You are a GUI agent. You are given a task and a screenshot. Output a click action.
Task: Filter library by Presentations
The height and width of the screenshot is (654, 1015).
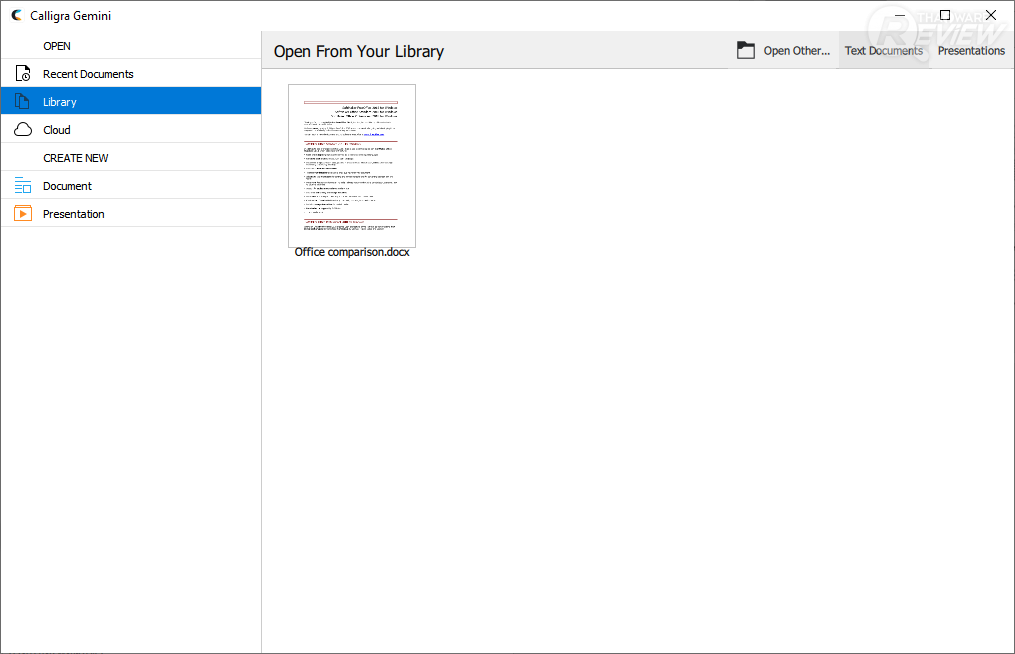click(x=971, y=51)
